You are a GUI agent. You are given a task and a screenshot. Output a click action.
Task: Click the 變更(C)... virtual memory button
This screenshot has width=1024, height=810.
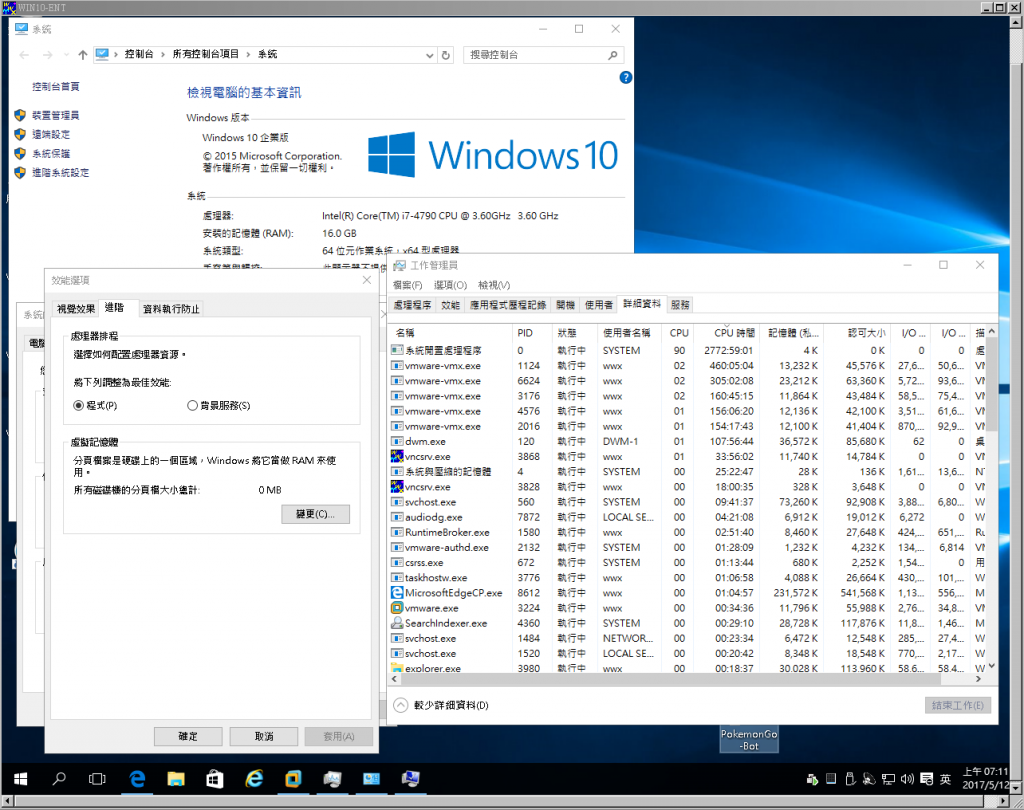click(315, 514)
